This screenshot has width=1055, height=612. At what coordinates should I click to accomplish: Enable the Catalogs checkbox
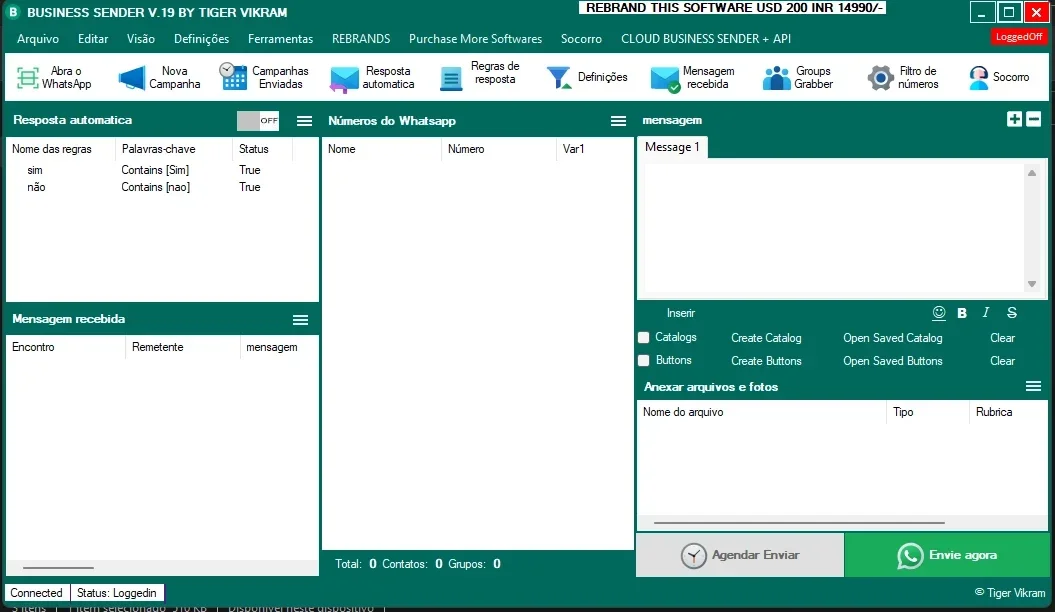(x=644, y=338)
